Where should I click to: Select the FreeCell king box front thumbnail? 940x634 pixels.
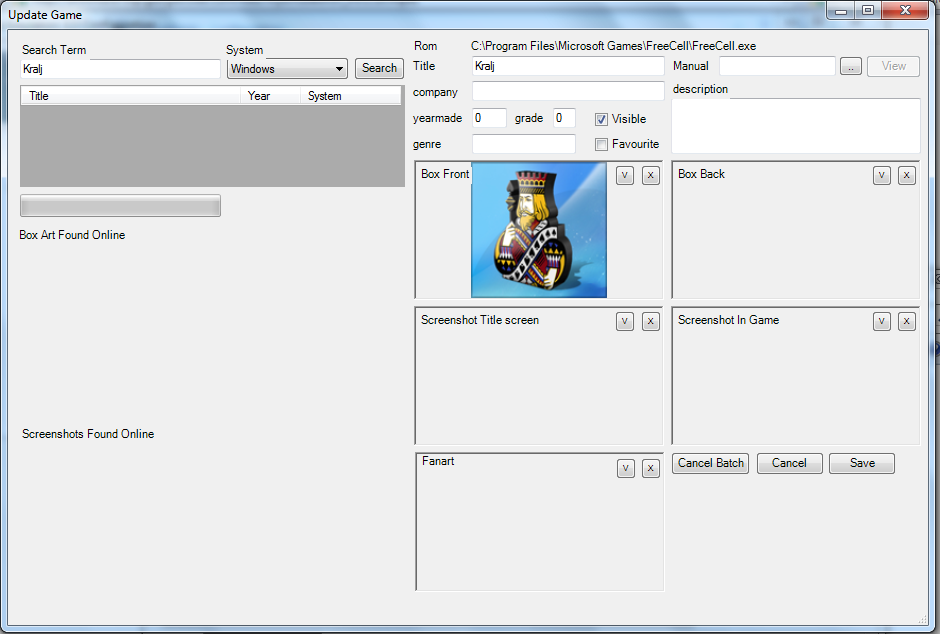(x=539, y=230)
